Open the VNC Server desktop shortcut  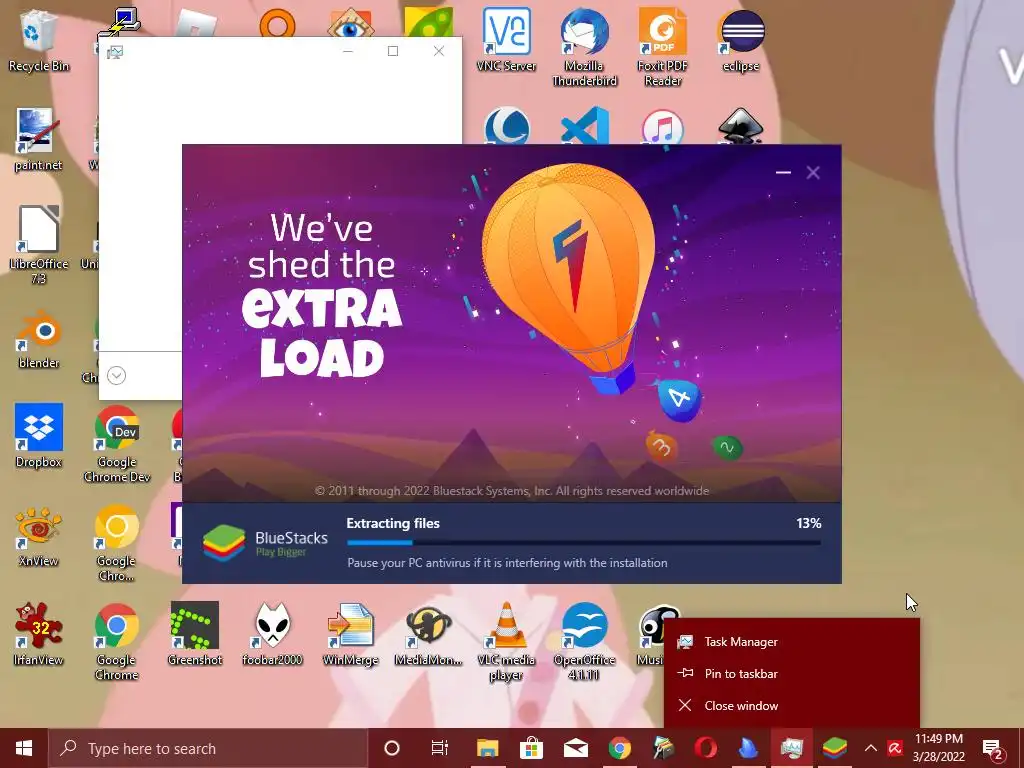pos(506,40)
